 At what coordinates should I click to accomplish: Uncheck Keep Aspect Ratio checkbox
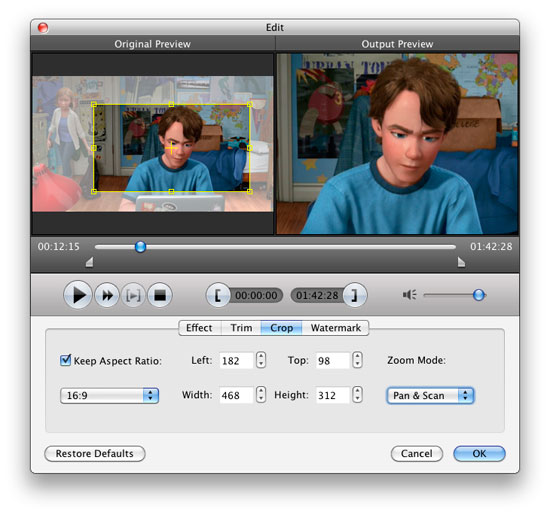66,360
